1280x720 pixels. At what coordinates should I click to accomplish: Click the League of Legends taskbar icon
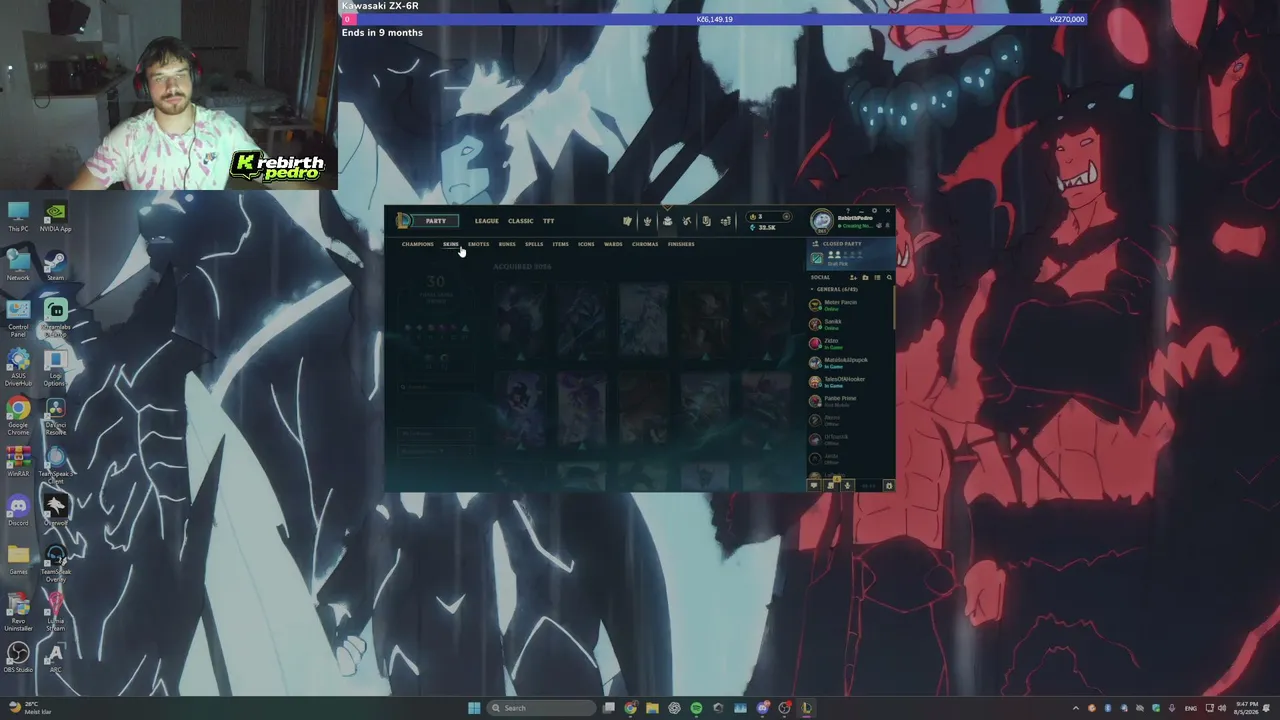click(x=806, y=708)
